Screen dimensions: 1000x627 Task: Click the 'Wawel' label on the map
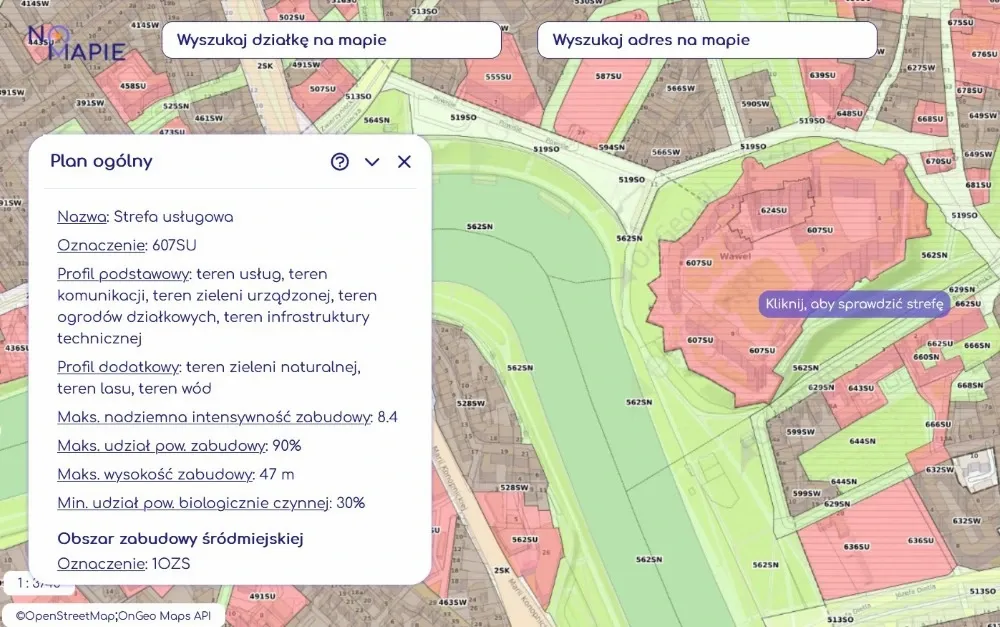[735, 256]
